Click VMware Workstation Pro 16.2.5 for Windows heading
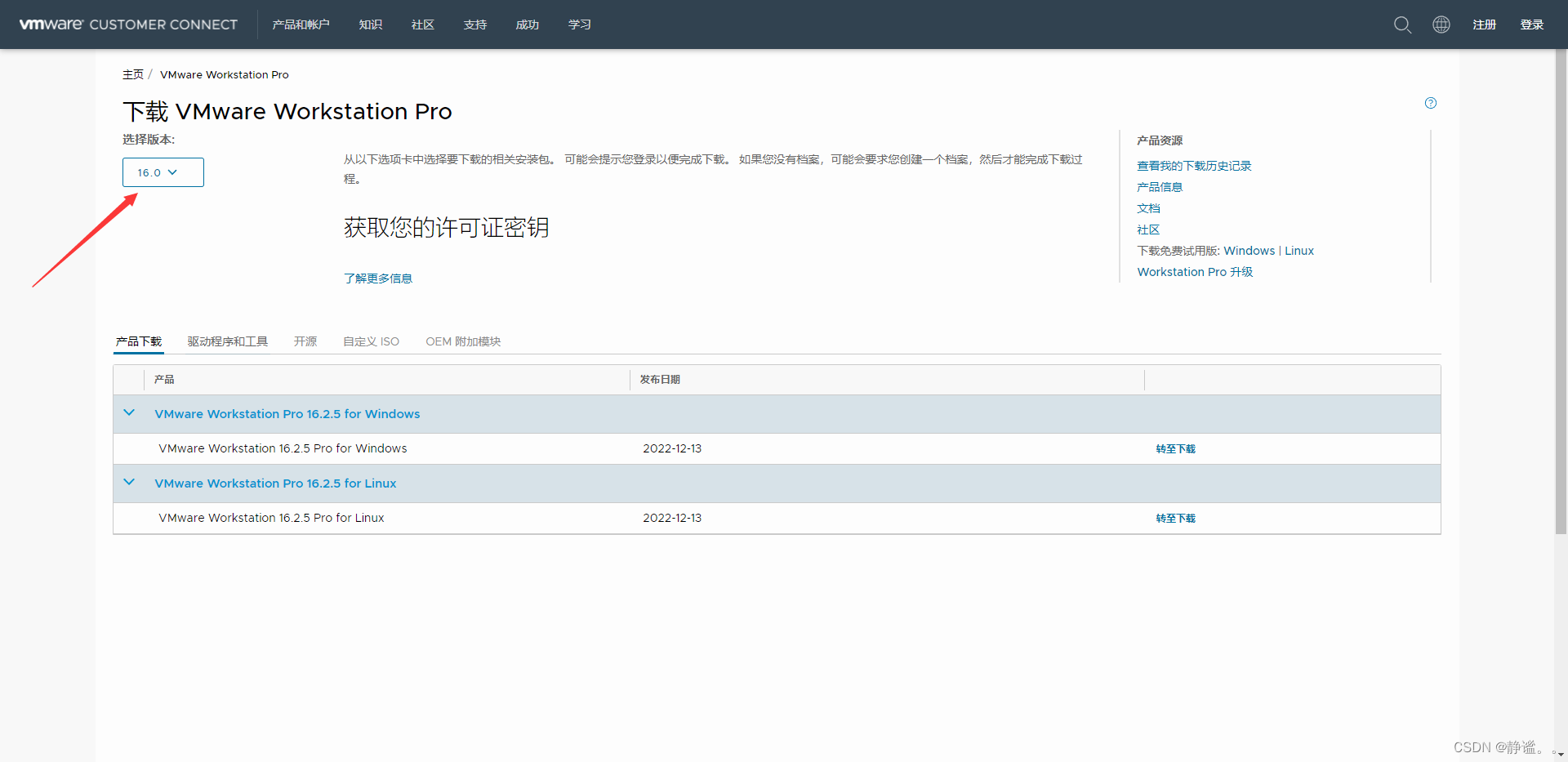The width and height of the screenshot is (1568, 762). [287, 414]
